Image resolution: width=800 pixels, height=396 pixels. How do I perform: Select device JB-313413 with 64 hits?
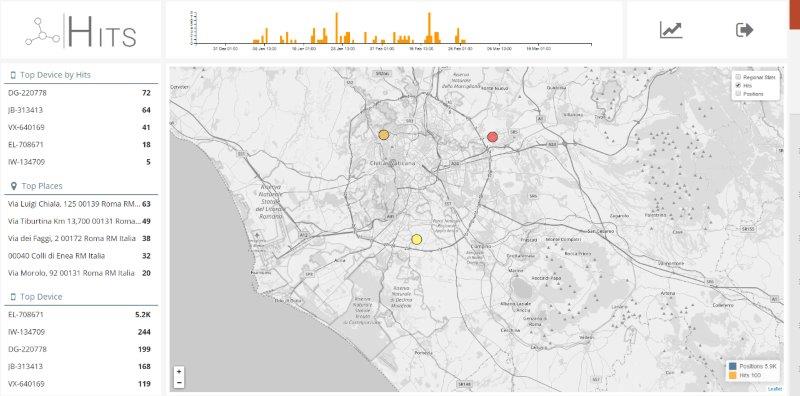(80, 110)
